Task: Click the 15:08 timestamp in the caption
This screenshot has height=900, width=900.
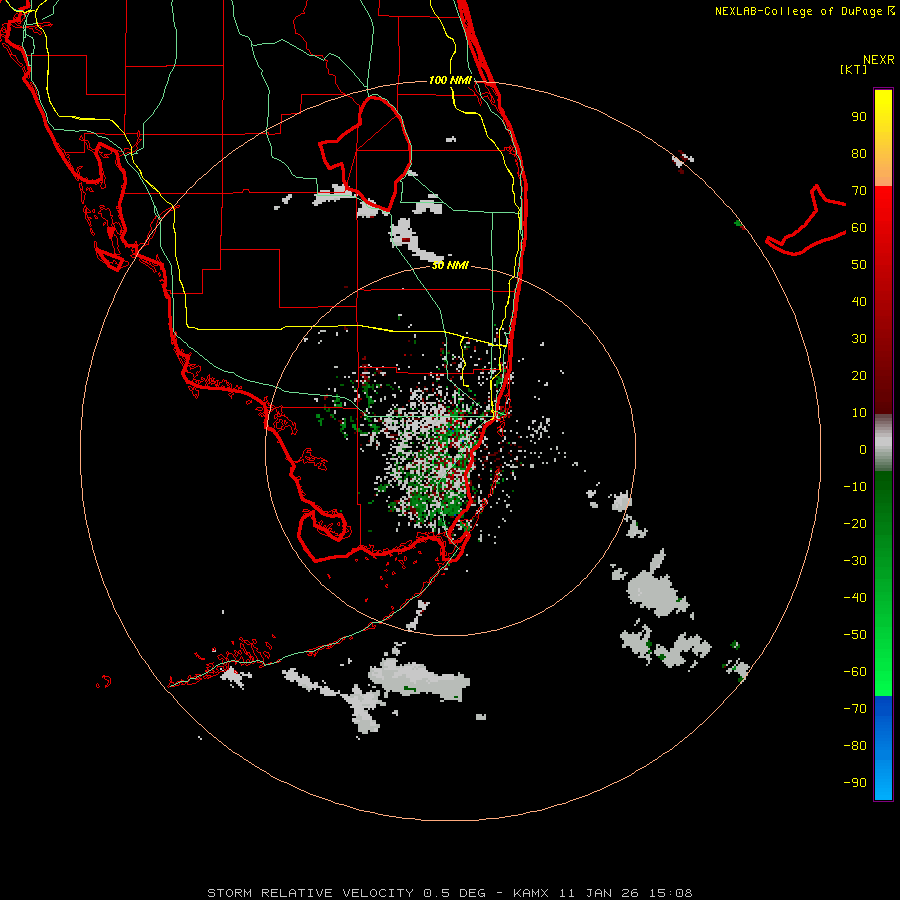Action: (670, 893)
